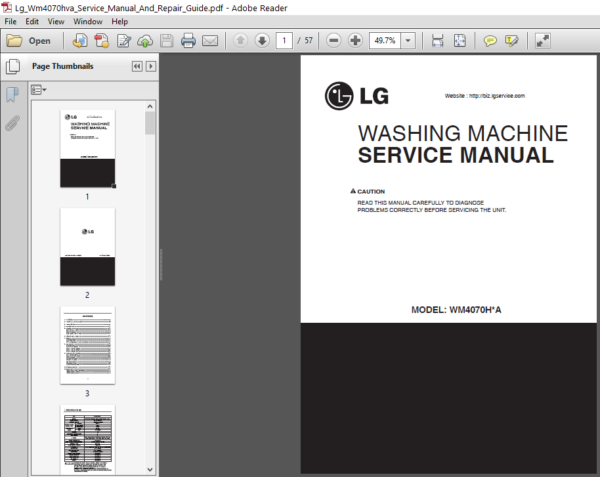This screenshot has width=600, height=477.
Task: Click the fit width scrolling icon
Action: pos(437,41)
